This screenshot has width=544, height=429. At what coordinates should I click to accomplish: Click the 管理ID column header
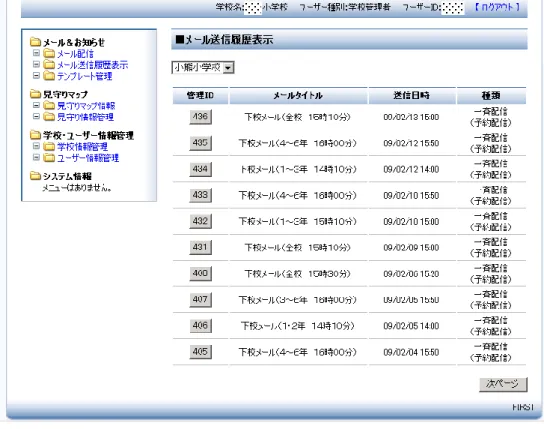201,95
